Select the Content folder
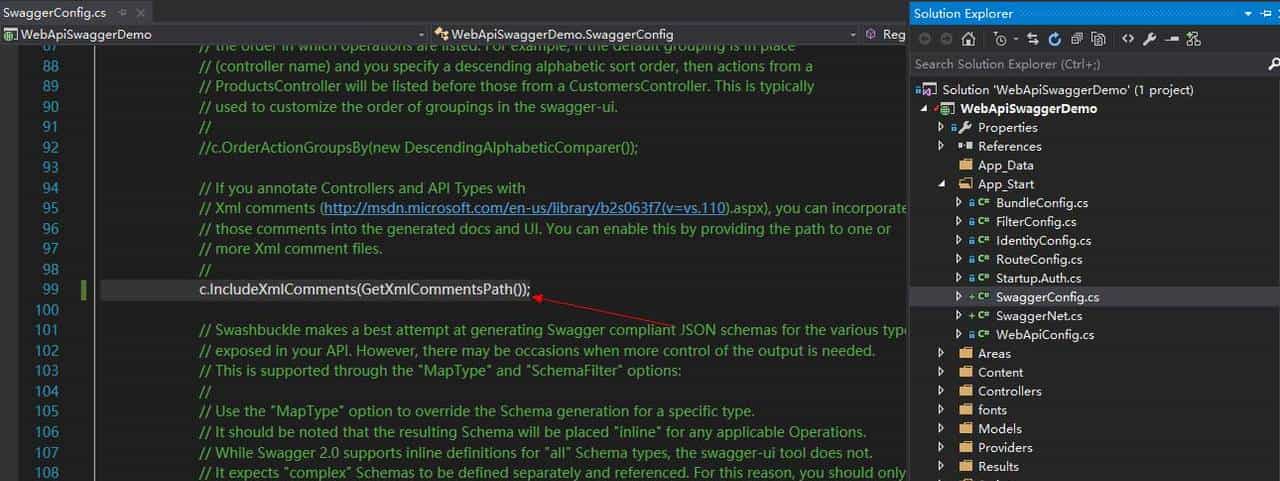The height and width of the screenshot is (481, 1280). coord(1000,373)
